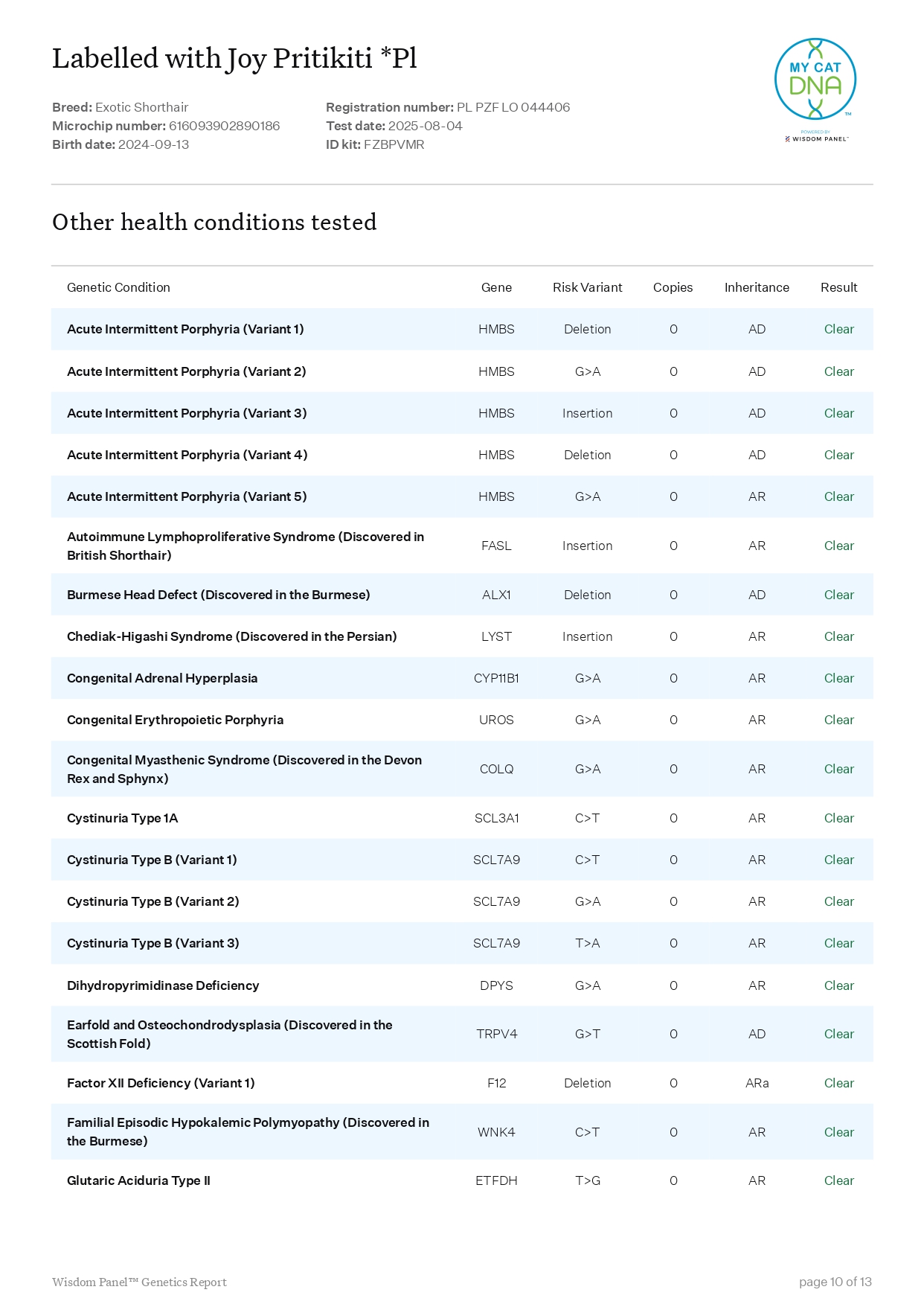Click the My Cat DNA logo
The height and width of the screenshot is (1307, 924).
[x=815, y=79]
